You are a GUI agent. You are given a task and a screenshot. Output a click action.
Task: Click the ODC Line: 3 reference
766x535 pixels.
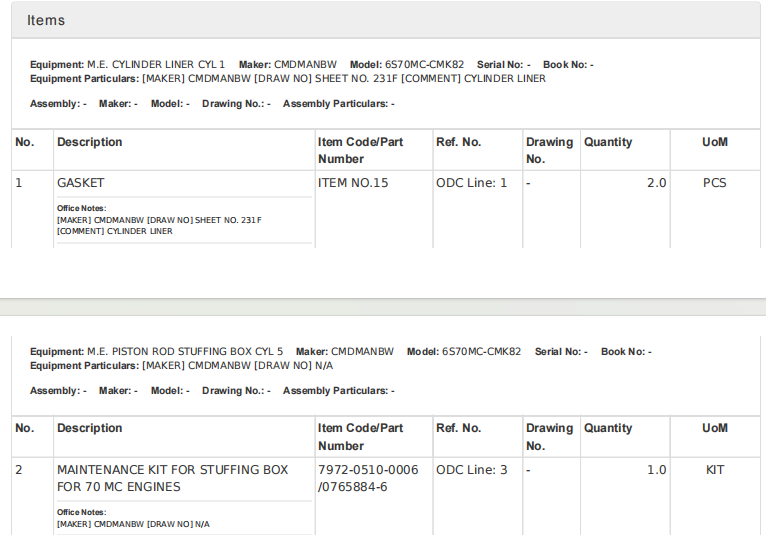click(472, 469)
